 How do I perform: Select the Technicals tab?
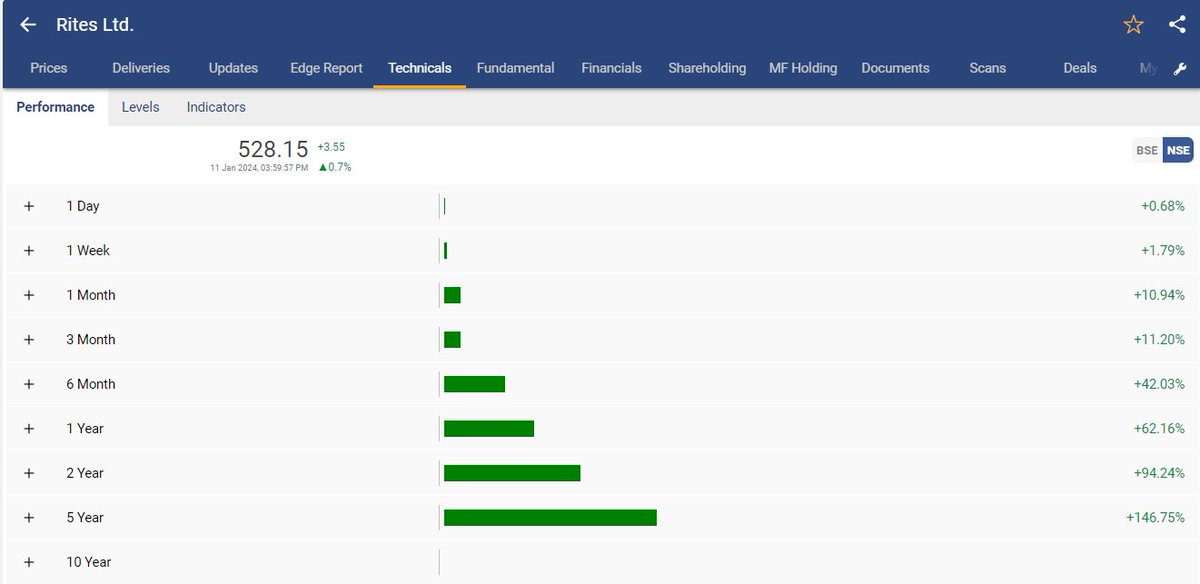point(420,68)
